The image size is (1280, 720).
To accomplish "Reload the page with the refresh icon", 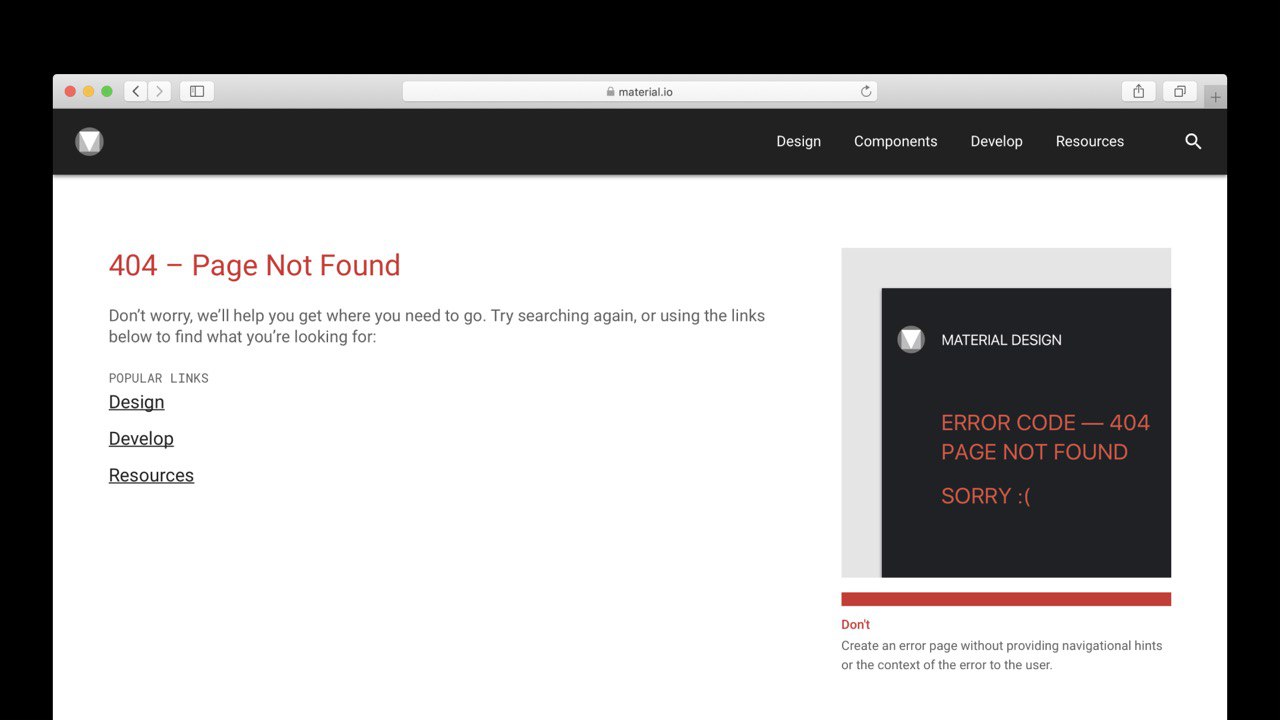I will click(866, 91).
